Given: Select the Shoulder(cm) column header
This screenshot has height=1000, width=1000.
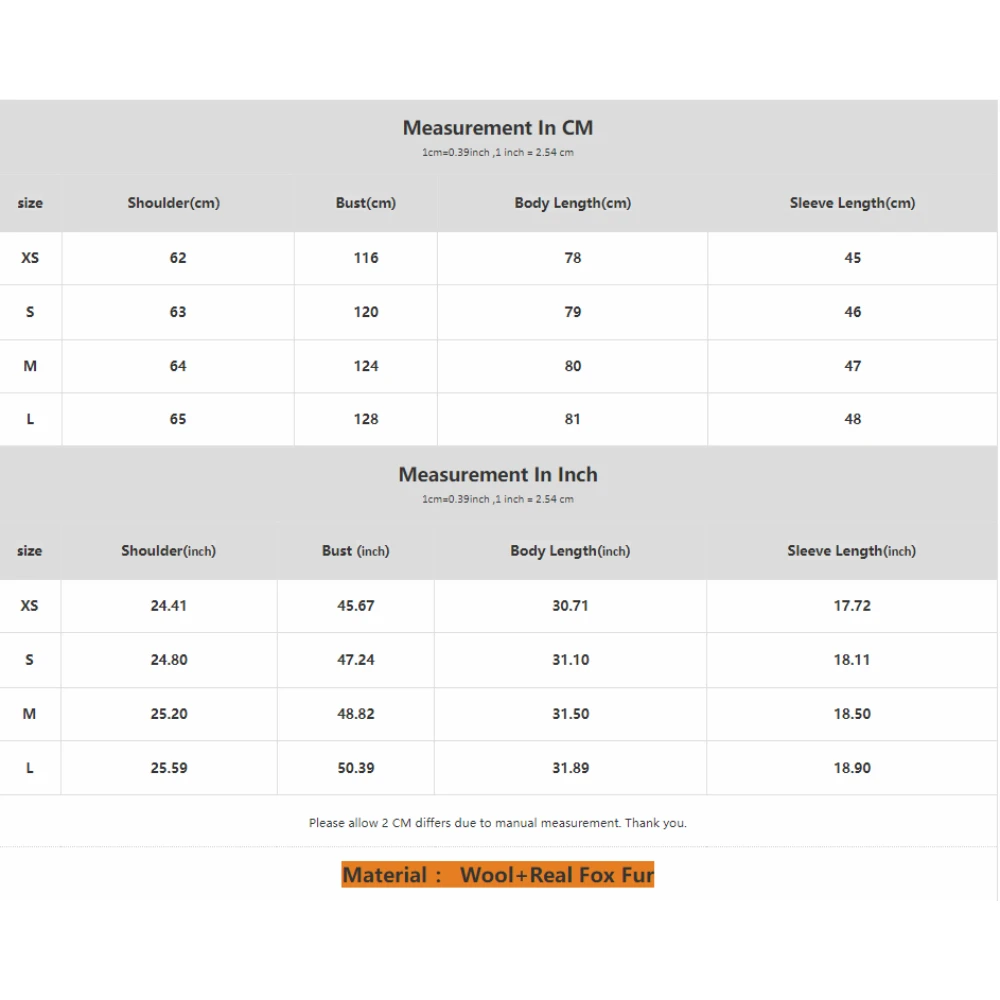Looking at the screenshot, I should click(173, 203).
